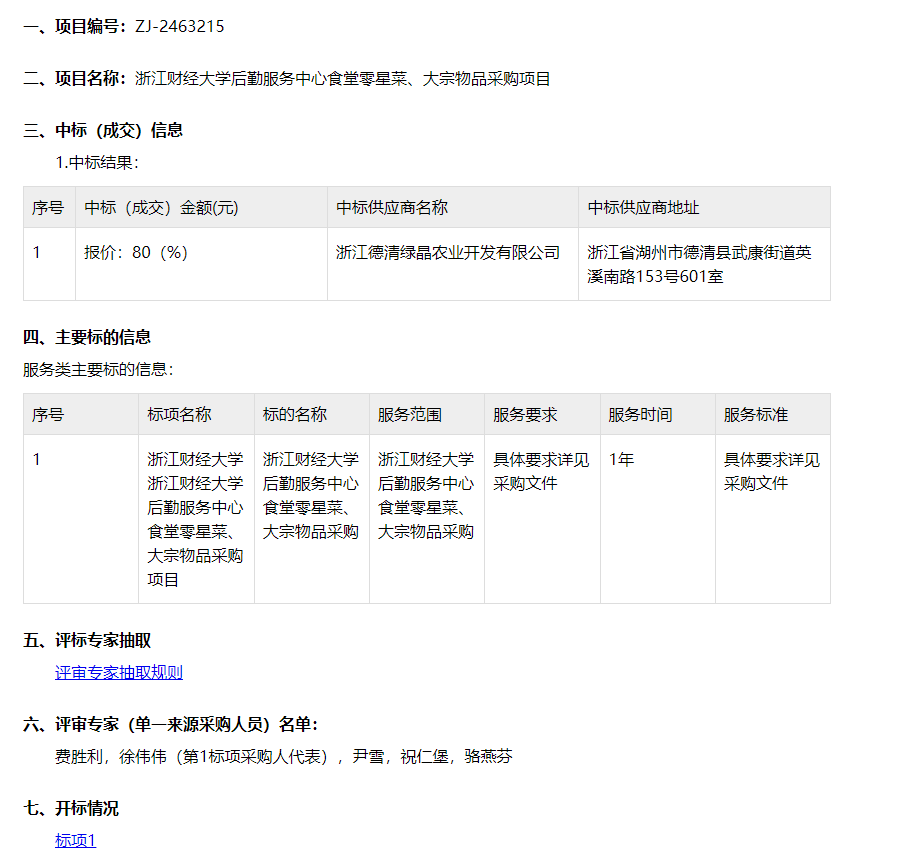Click the 四、主要标的信息 heading
907x868 pixels.
(88, 338)
